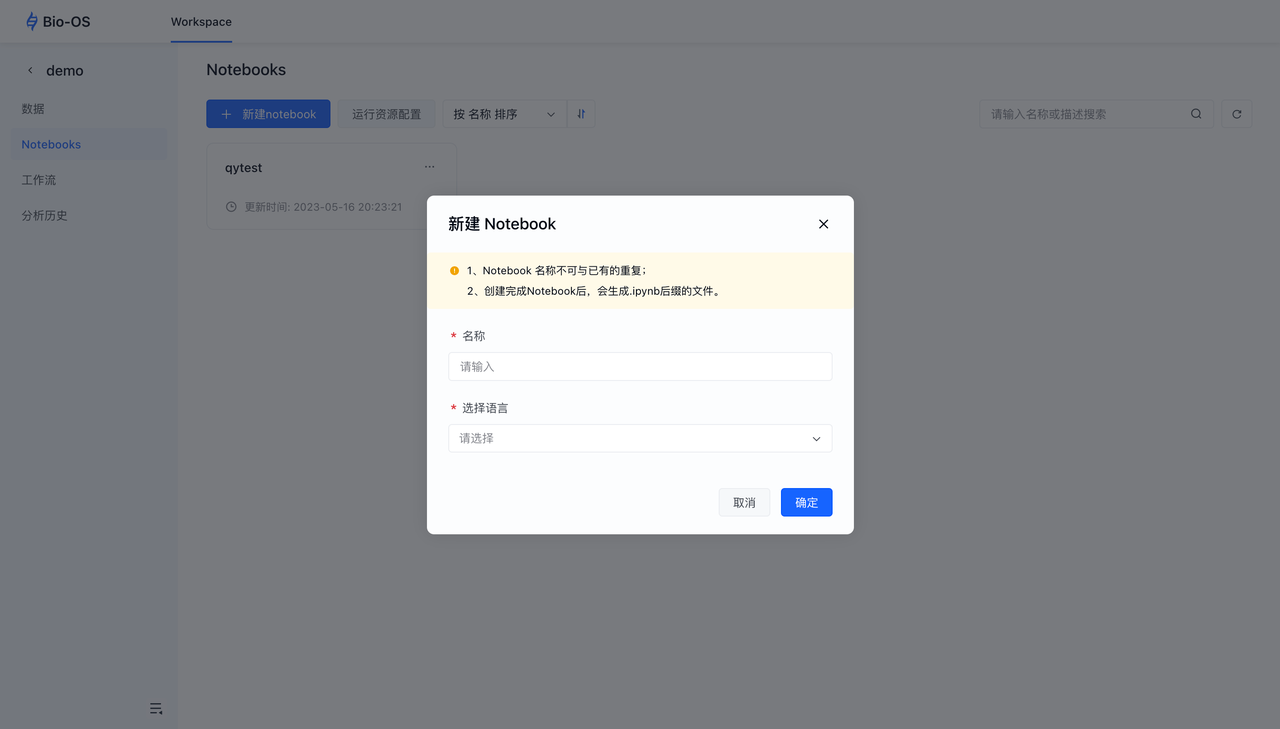Click the 取消 cancel button
1280x729 pixels.
[744, 502]
